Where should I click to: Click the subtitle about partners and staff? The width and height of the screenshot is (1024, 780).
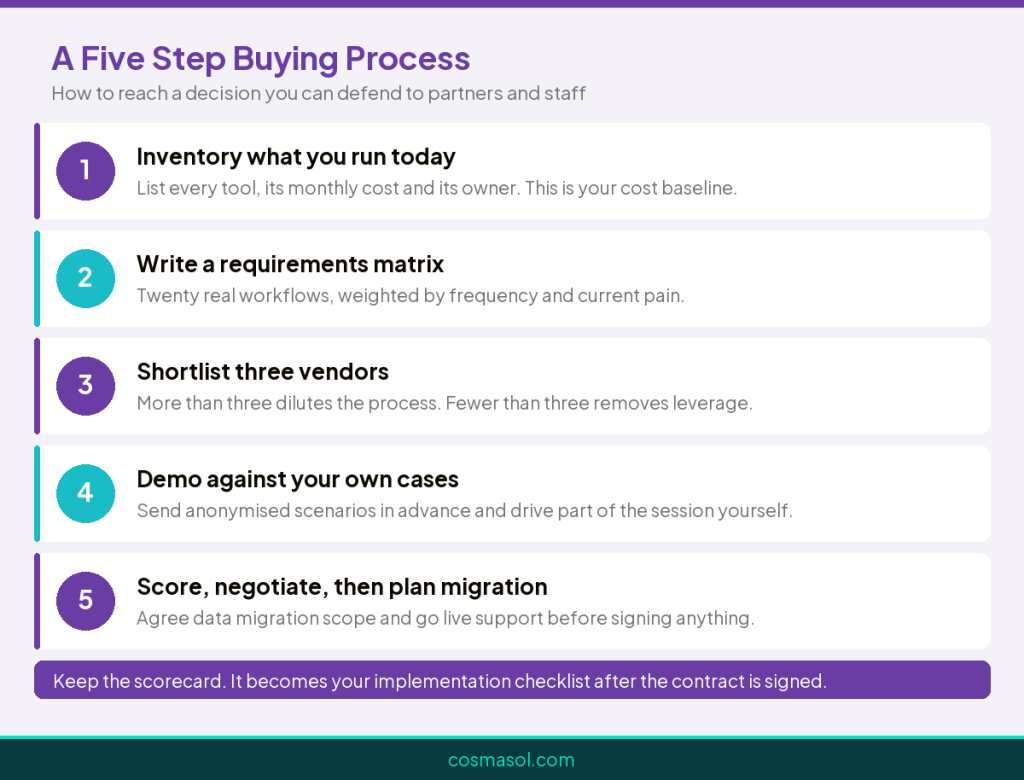click(x=319, y=93)
